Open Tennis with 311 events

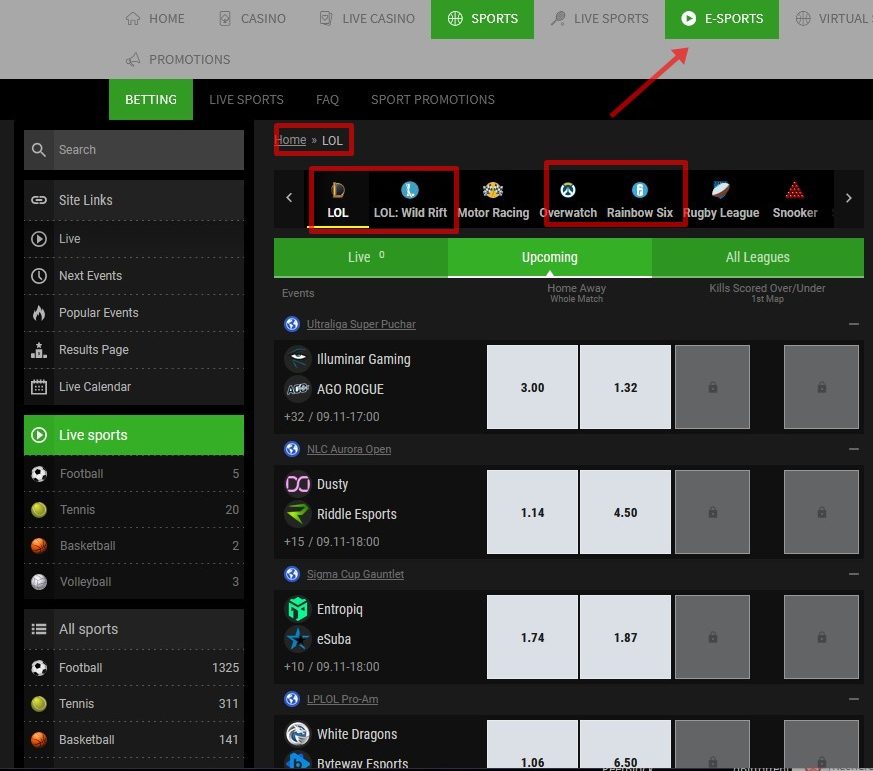click(x=134, y=704)
